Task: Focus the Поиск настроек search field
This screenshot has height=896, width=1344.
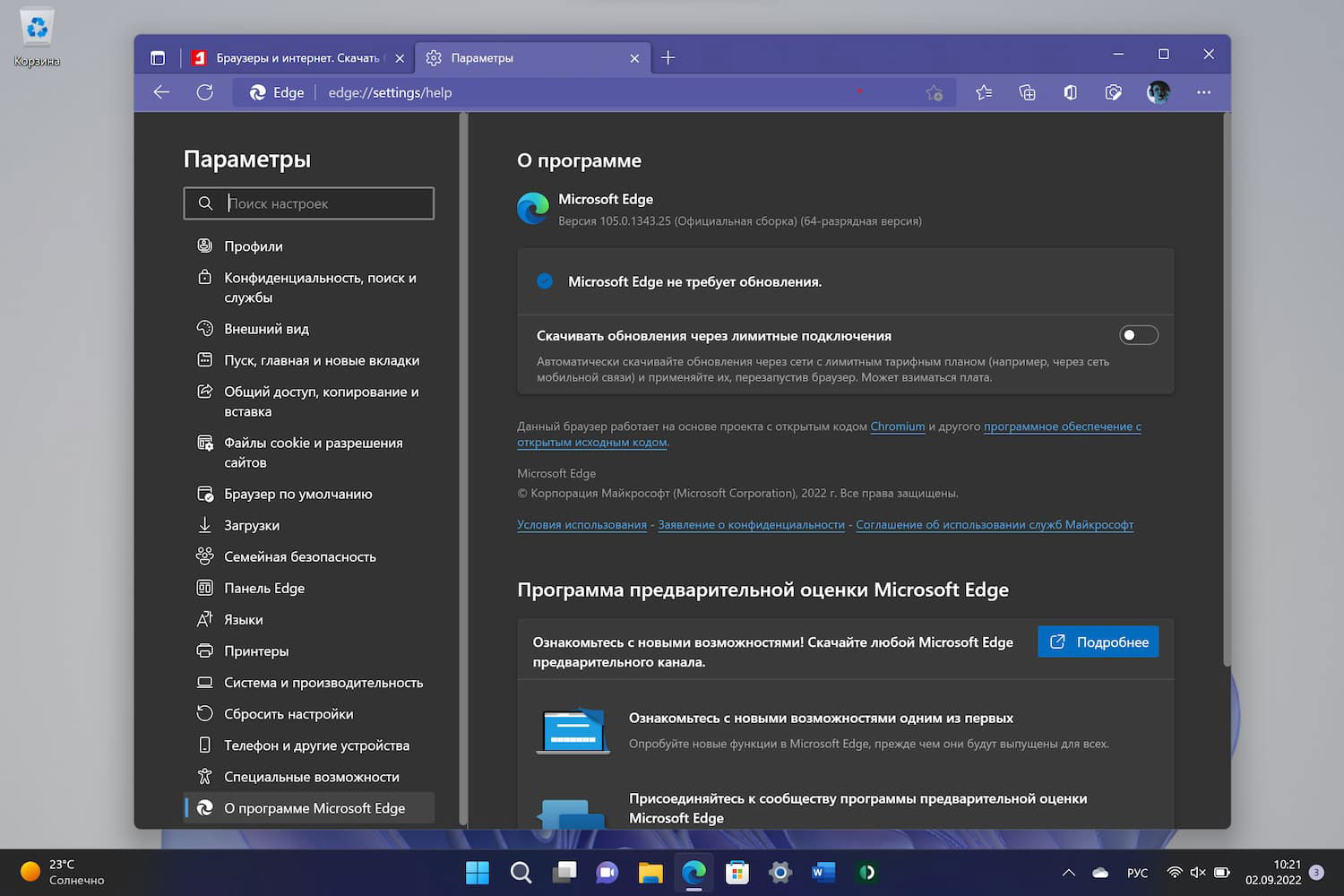Action: pyautogui.click(x=309, y=203)
